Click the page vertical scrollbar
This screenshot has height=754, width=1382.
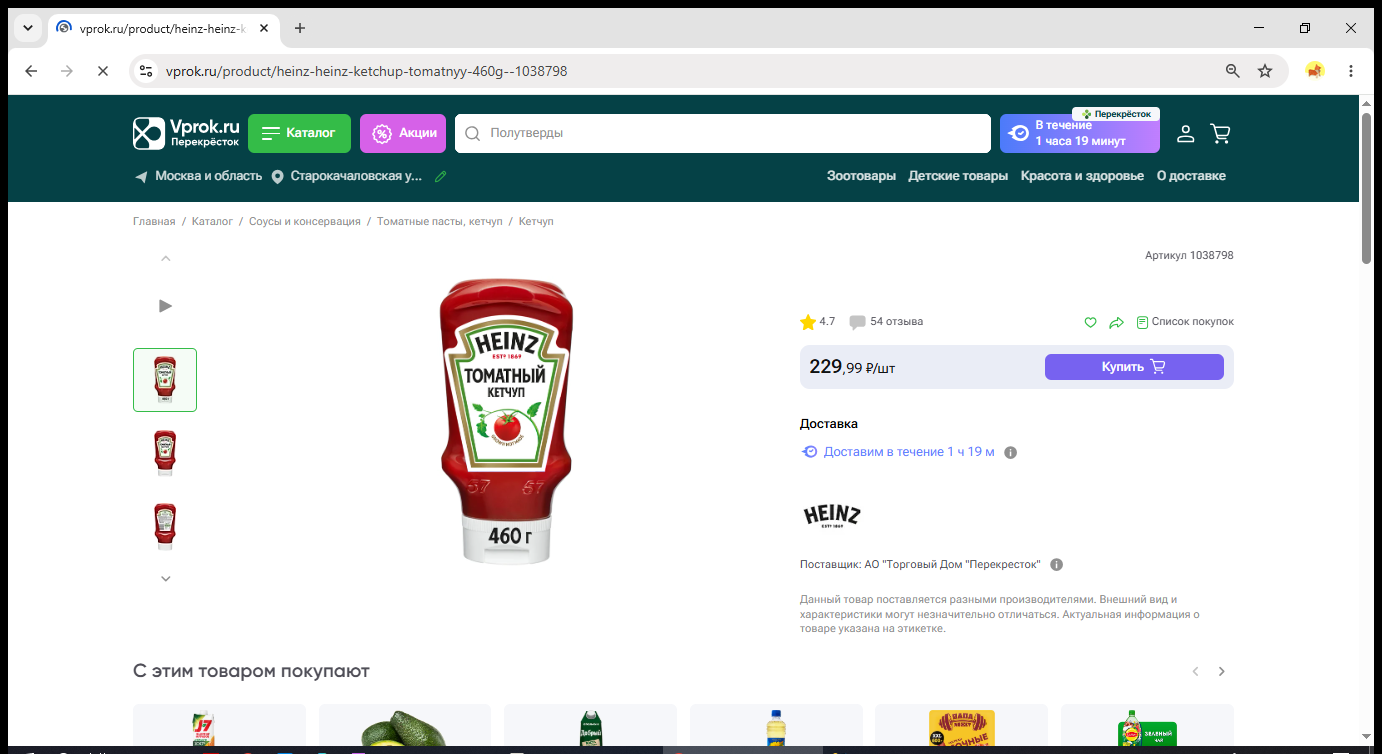(1366, 189)
